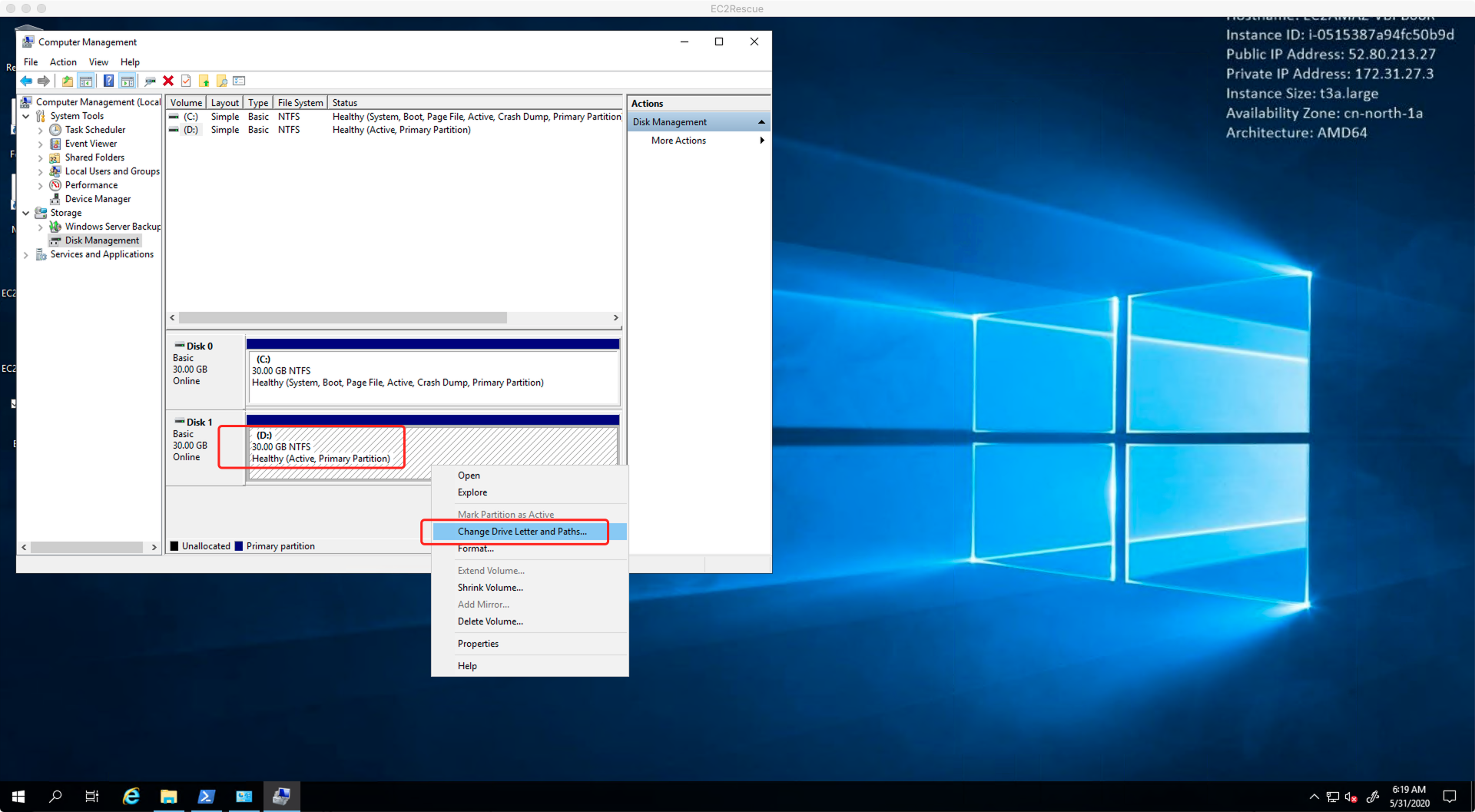This screenshot has height=812, width=1475.
Task: Click the red X delete toolbar icon
Action: (168, 81)
